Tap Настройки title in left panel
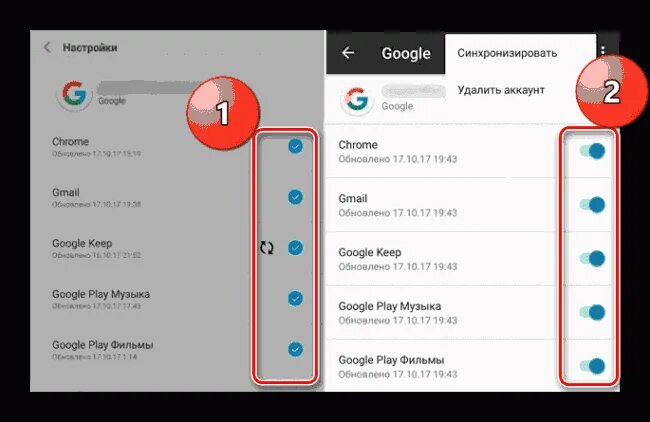The image size is (650, 422). (90, 48)
